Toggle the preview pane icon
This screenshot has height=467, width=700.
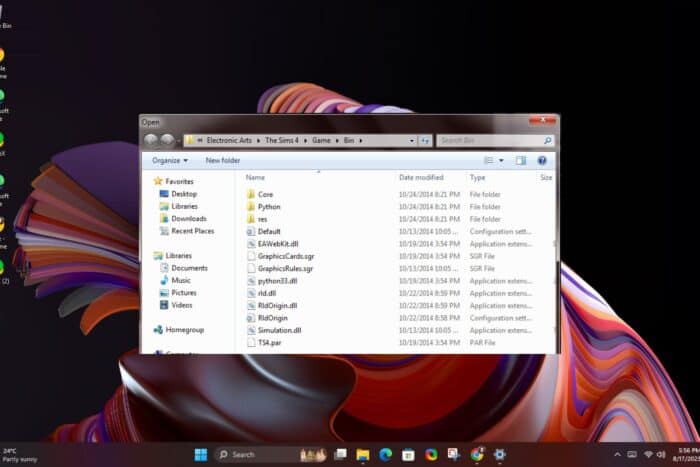521,160
